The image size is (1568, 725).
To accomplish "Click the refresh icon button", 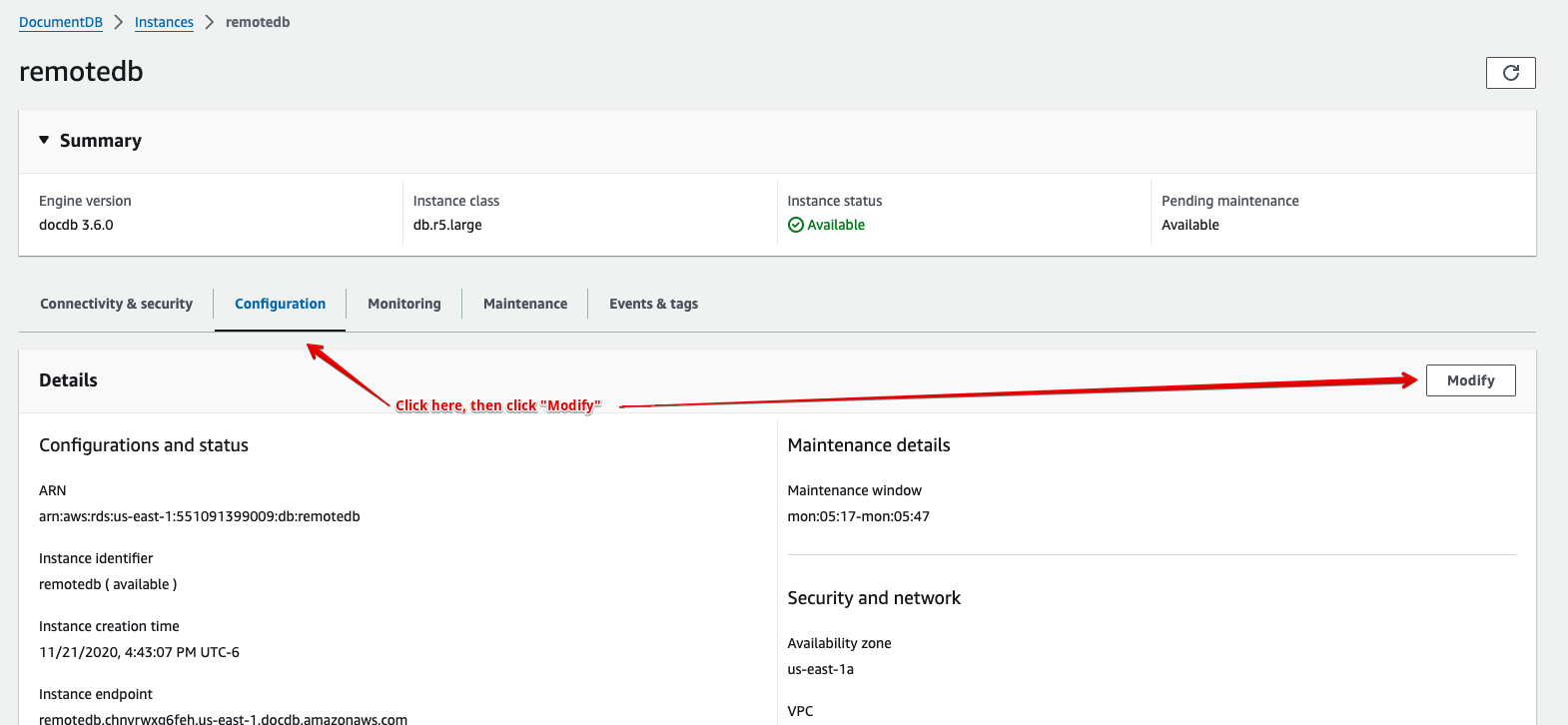I will (1510, 73).
